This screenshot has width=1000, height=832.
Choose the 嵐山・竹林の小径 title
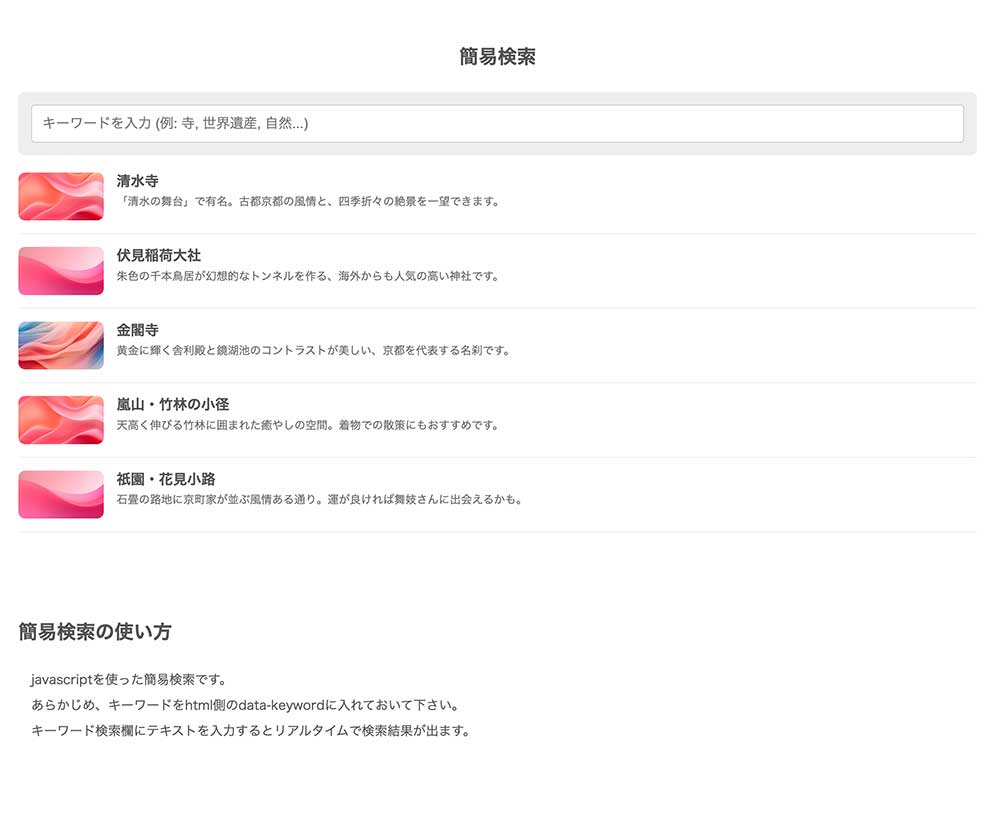173,405
